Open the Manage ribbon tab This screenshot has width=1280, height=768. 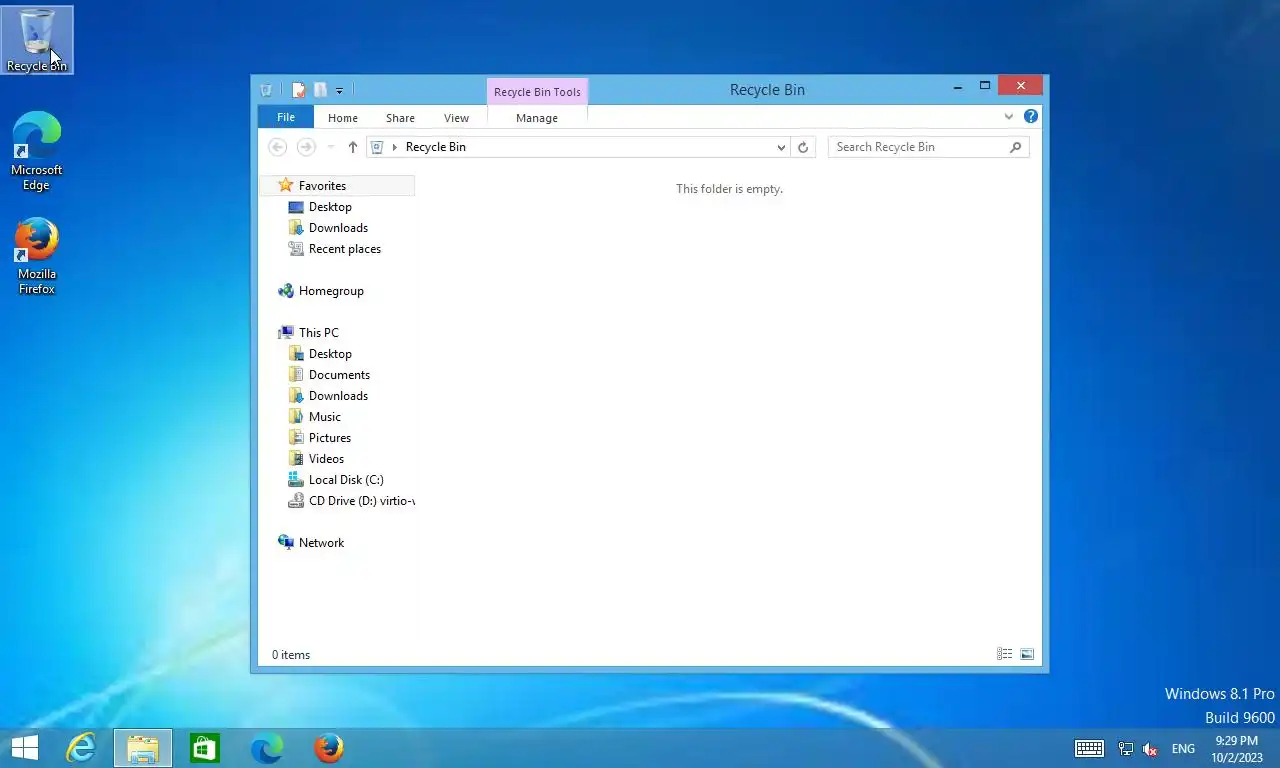[x=537, y=118]
